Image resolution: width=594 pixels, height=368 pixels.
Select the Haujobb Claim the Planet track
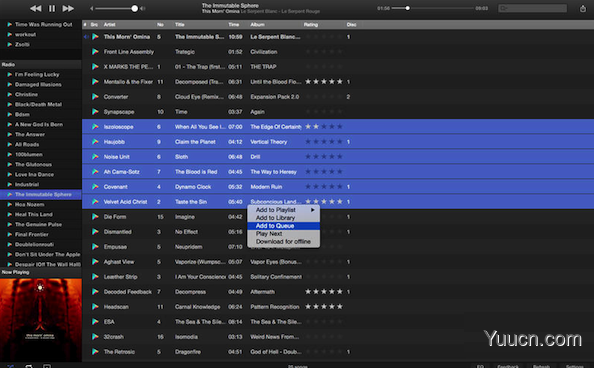tap(338, 142)
